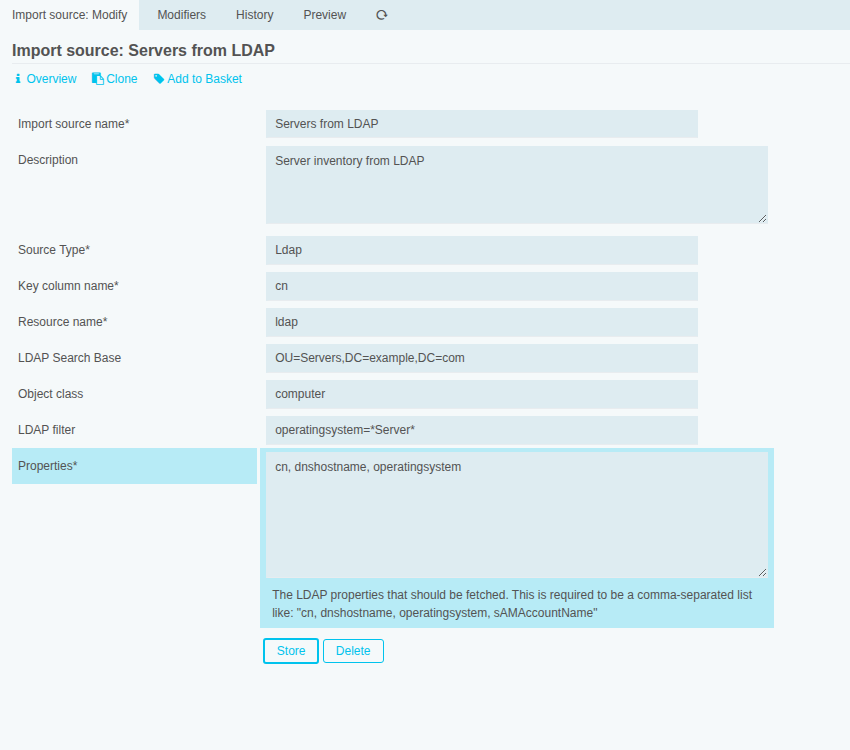The image size is (850, 750).
Task: Click the 'Object class' label
Action: (50, 394)
